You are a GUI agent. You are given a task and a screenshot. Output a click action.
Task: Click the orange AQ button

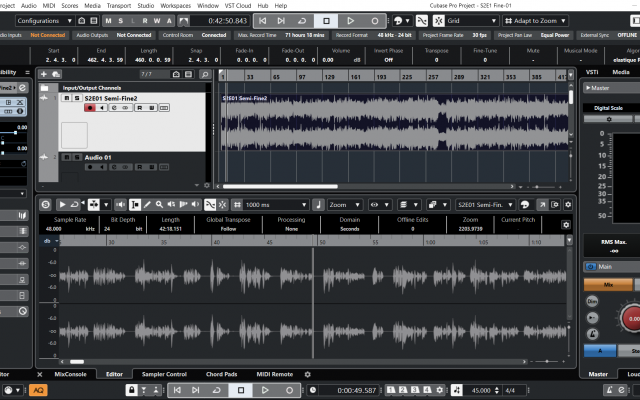38,390
